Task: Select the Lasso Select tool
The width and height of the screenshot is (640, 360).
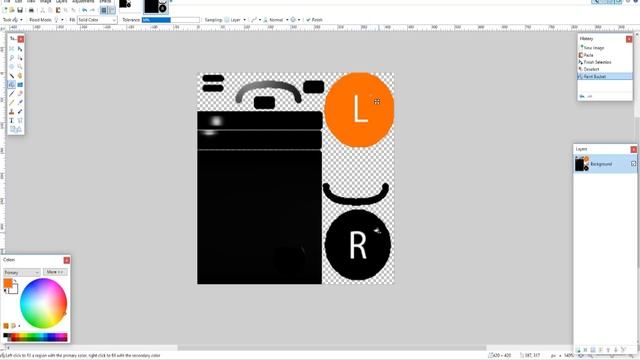Action: 11,58
